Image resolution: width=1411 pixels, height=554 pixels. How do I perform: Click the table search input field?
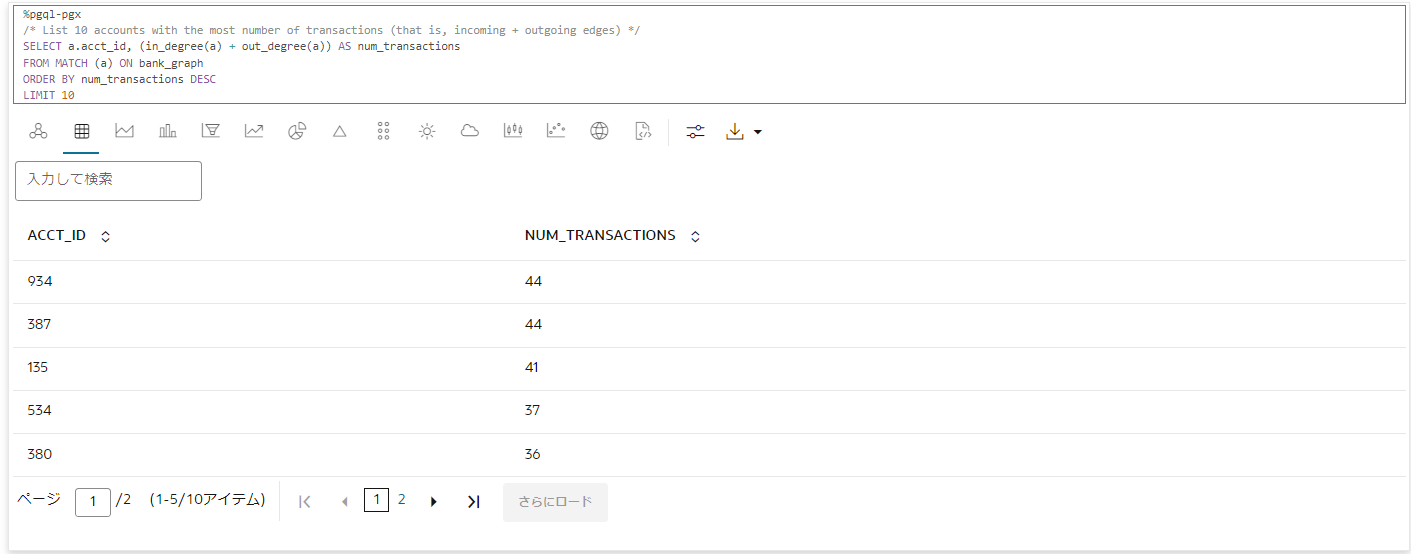pyautogui.click(x=108, y=180)
